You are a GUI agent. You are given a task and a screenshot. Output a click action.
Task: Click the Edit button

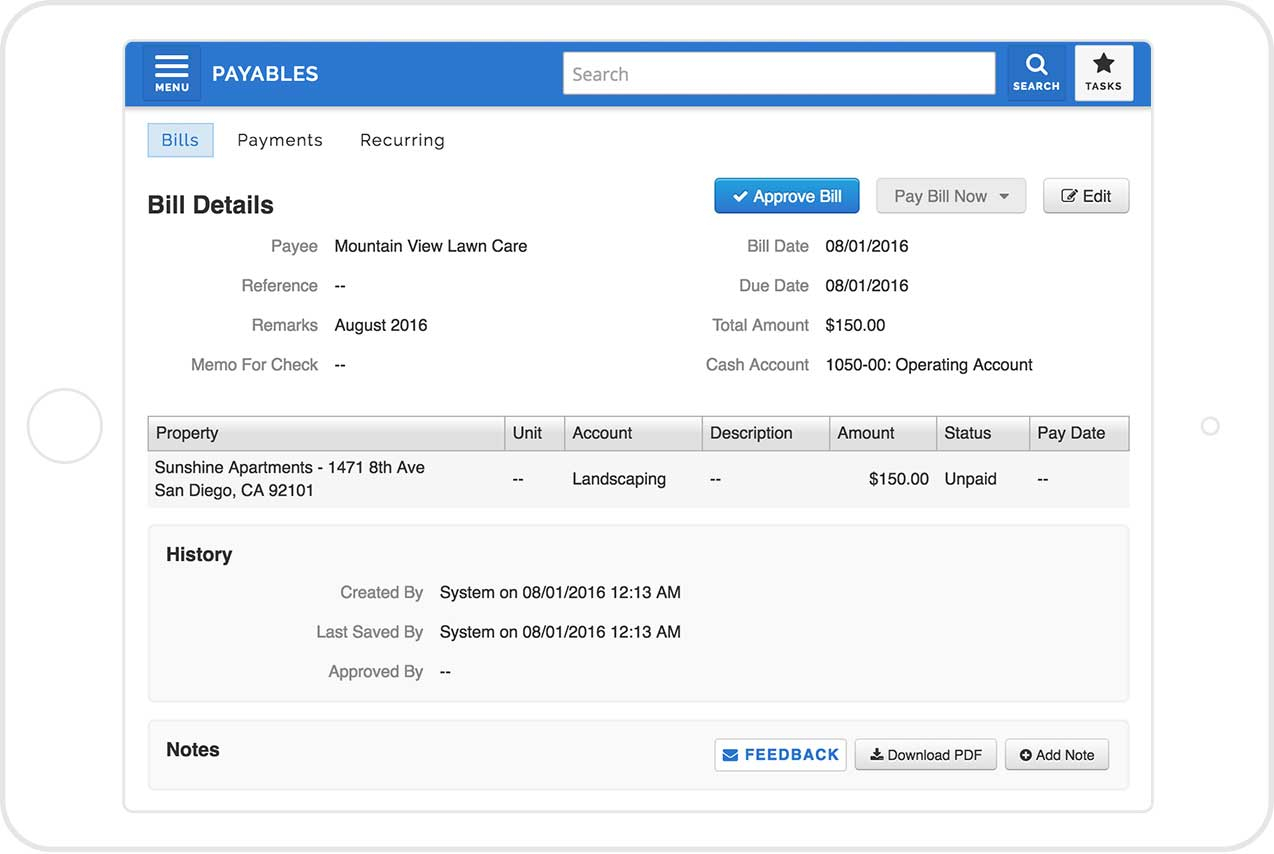click(1086, 196)
